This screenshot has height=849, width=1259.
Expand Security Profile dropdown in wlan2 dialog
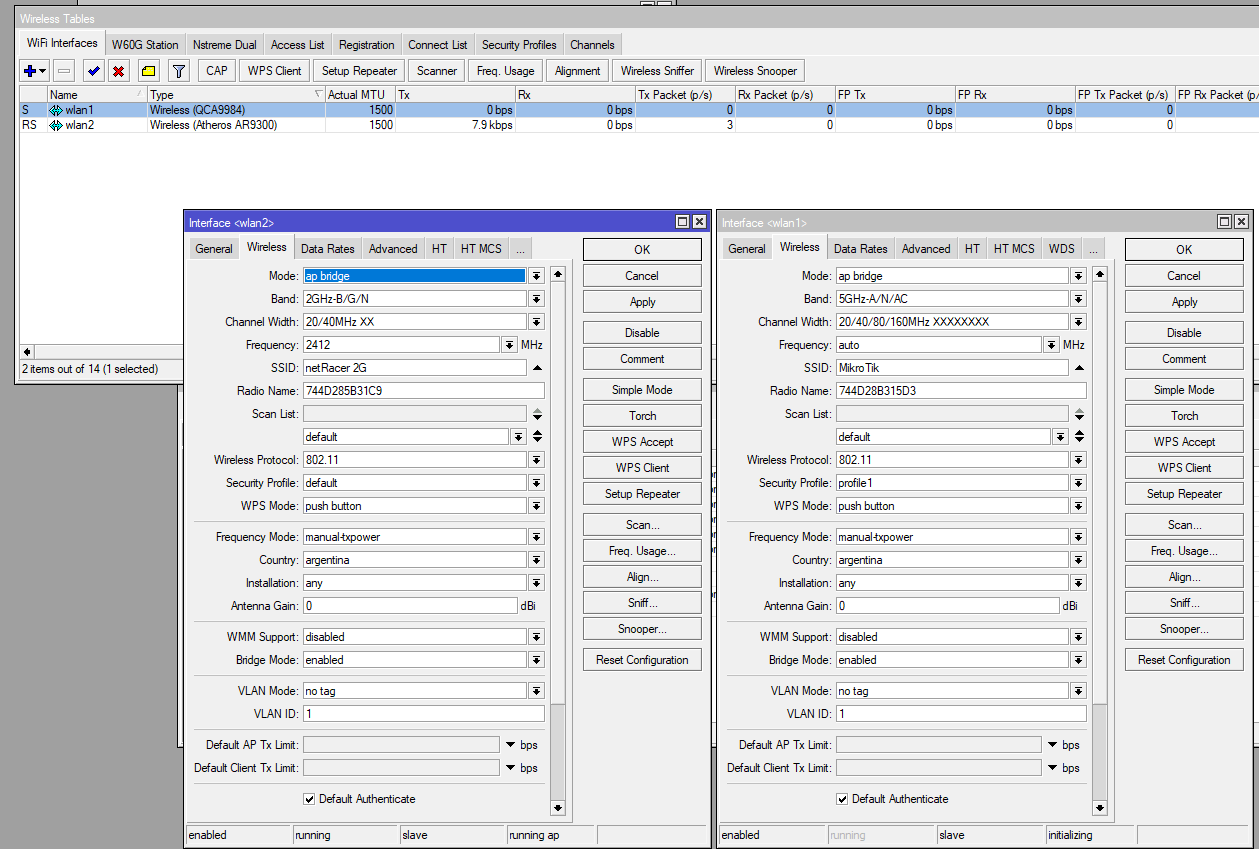coord(537,483)
